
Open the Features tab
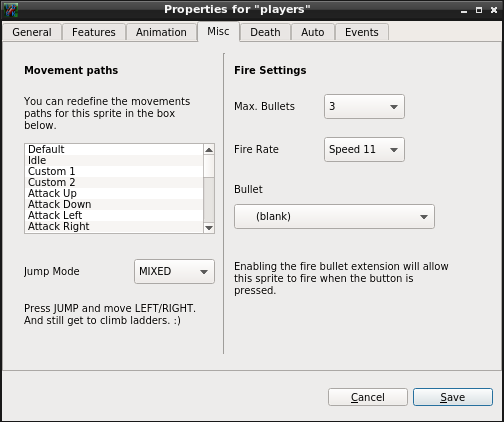click(x=94, y=32)
